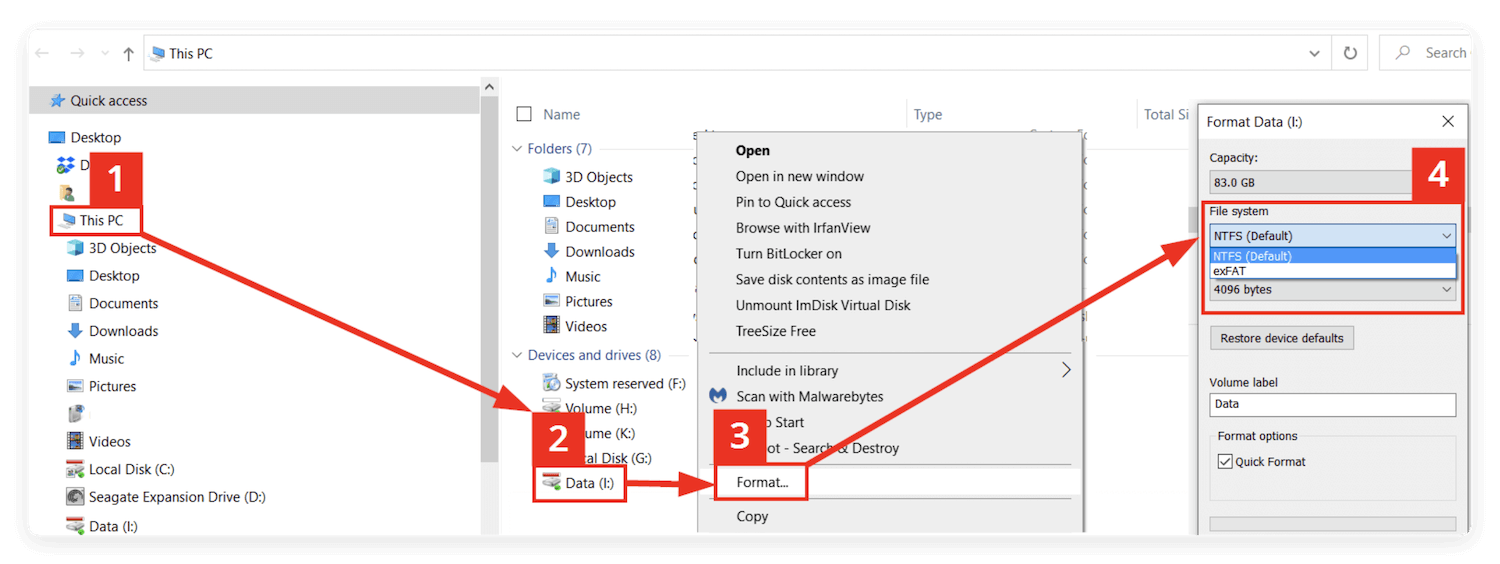Image resolution: width=1500 pixels, height=564 pixels.
Task: Open the 4096 bytes allocation dropdown
Action: [1332, 290]
